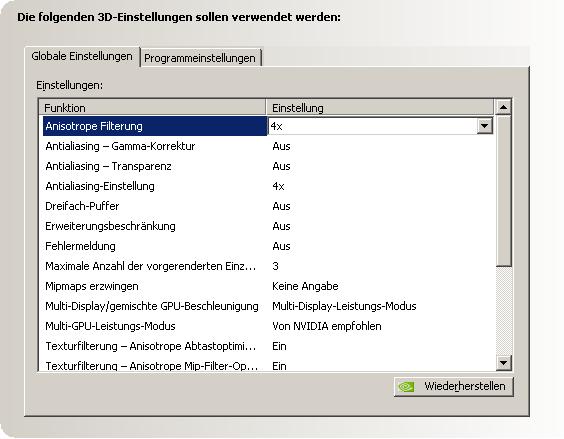
Task: Select the Antialiasing-Einstellung row
Action: point(268,186)
